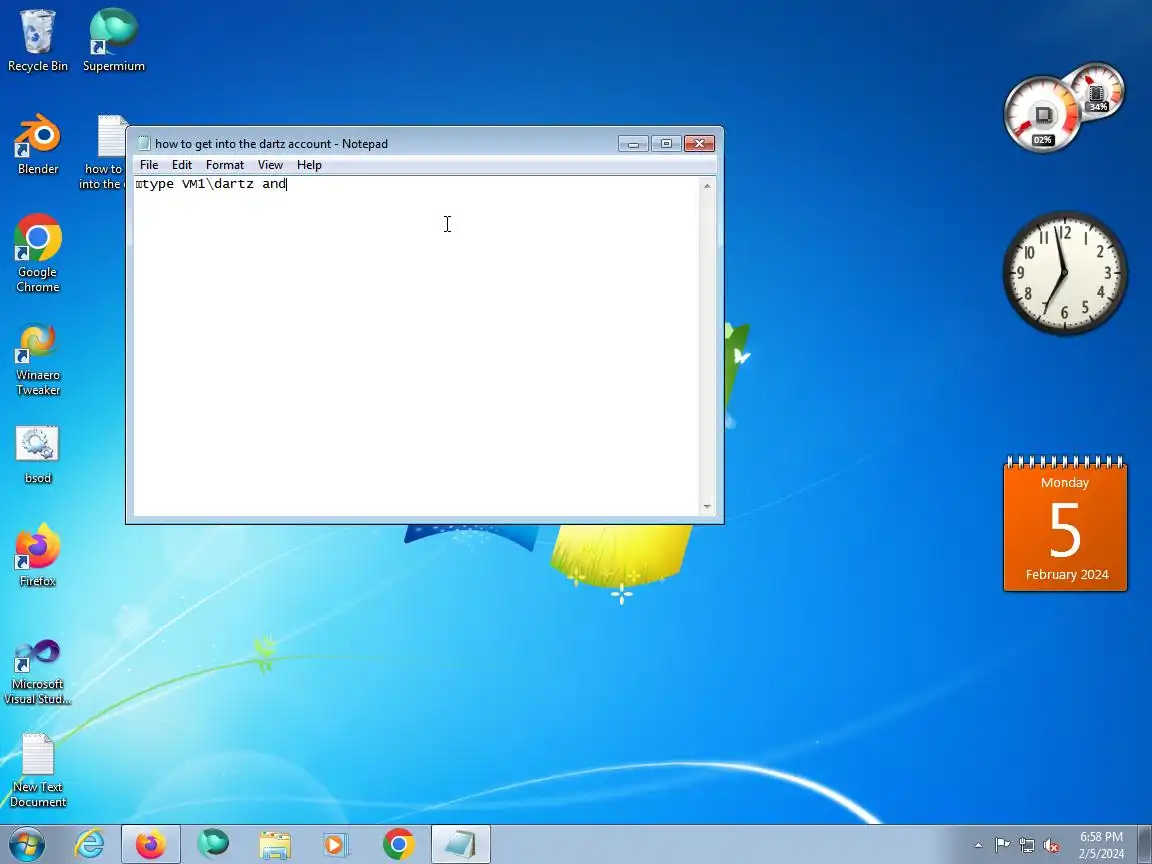Open the taskbar clock showing 6:58 PM
The width and height of the screenshot is (1152, 864).
1101,844
